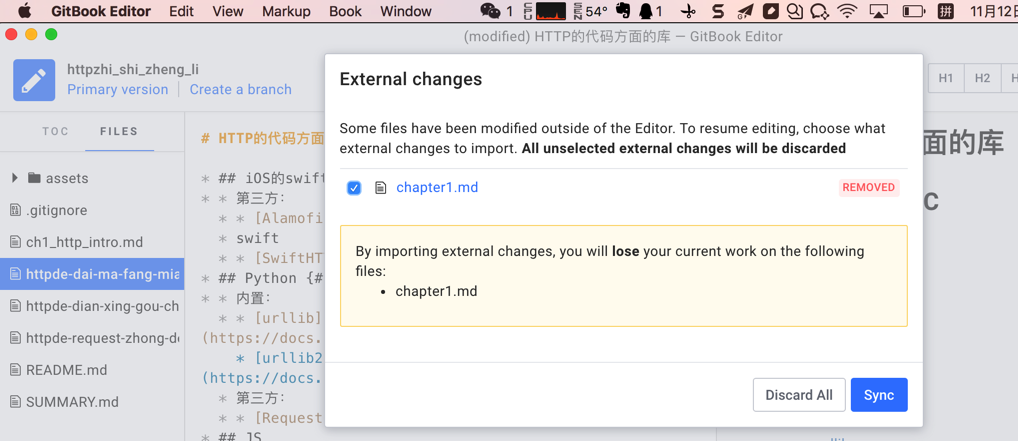Viewport: 1018px width, 441px height.
Task: Open the WeChat menu bar icon
Action: click(x=490, y=12)
